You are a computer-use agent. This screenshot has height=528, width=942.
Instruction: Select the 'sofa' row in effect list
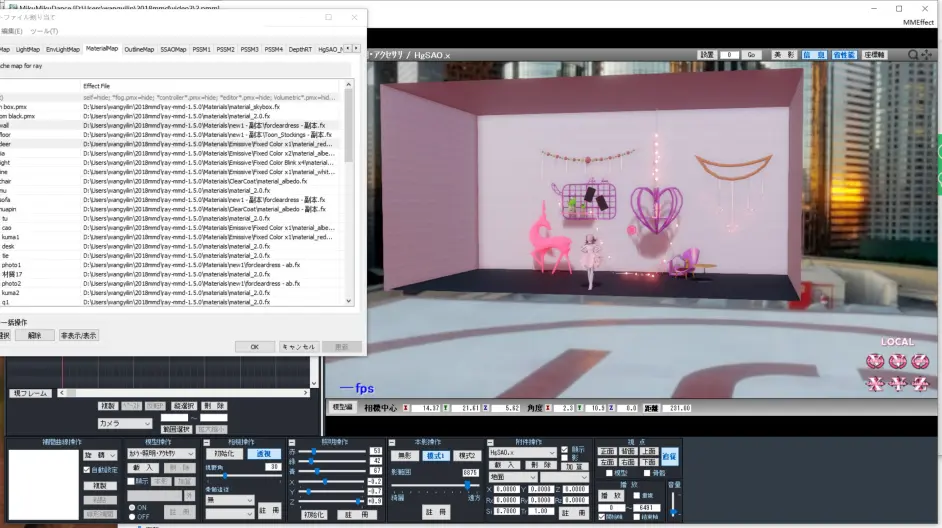[x=168, y=199]
